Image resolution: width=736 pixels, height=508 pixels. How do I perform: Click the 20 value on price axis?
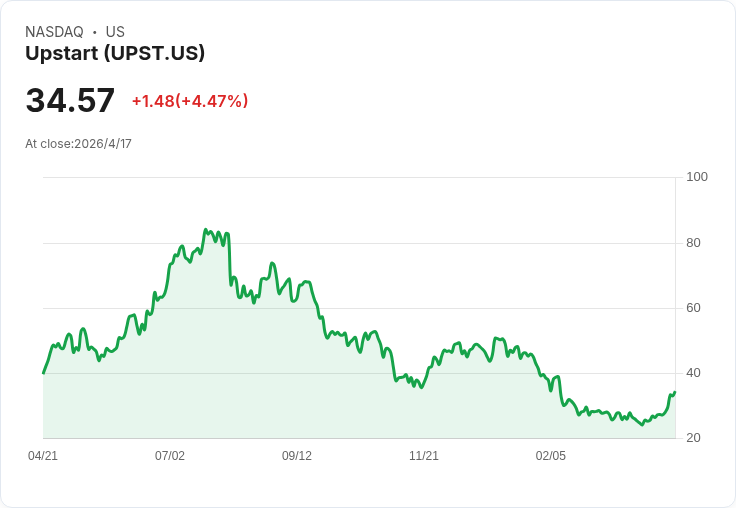694,438
